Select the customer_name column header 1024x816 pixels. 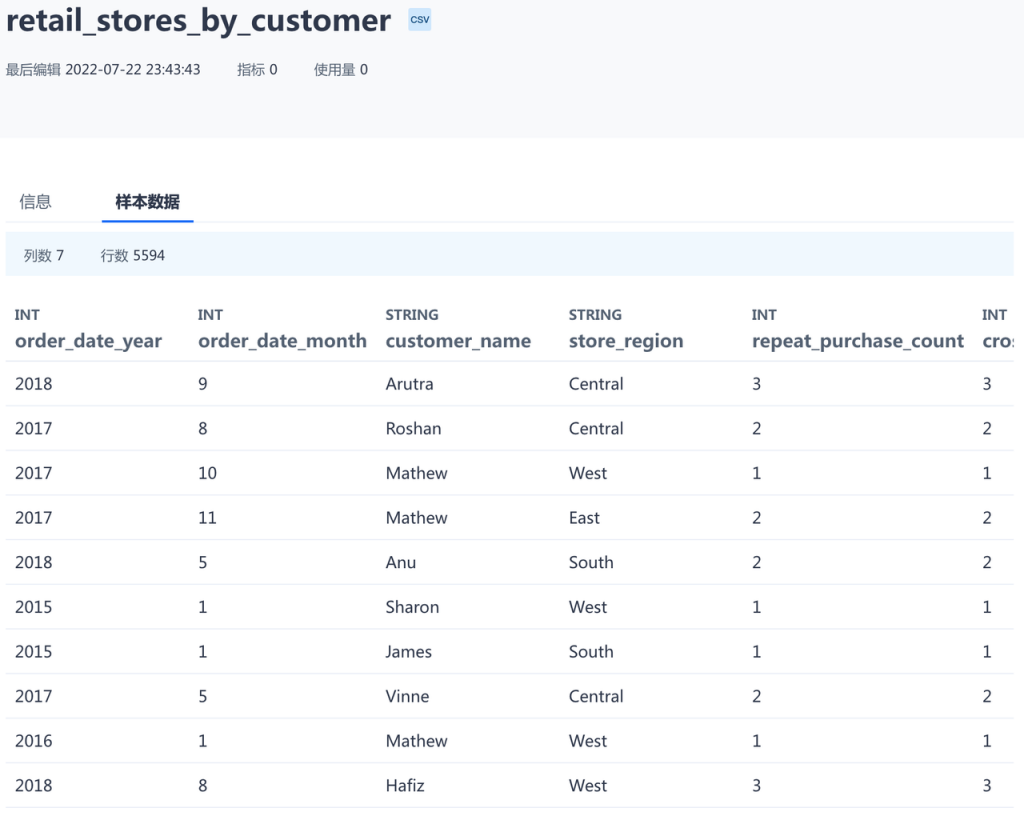coord(458,341)
